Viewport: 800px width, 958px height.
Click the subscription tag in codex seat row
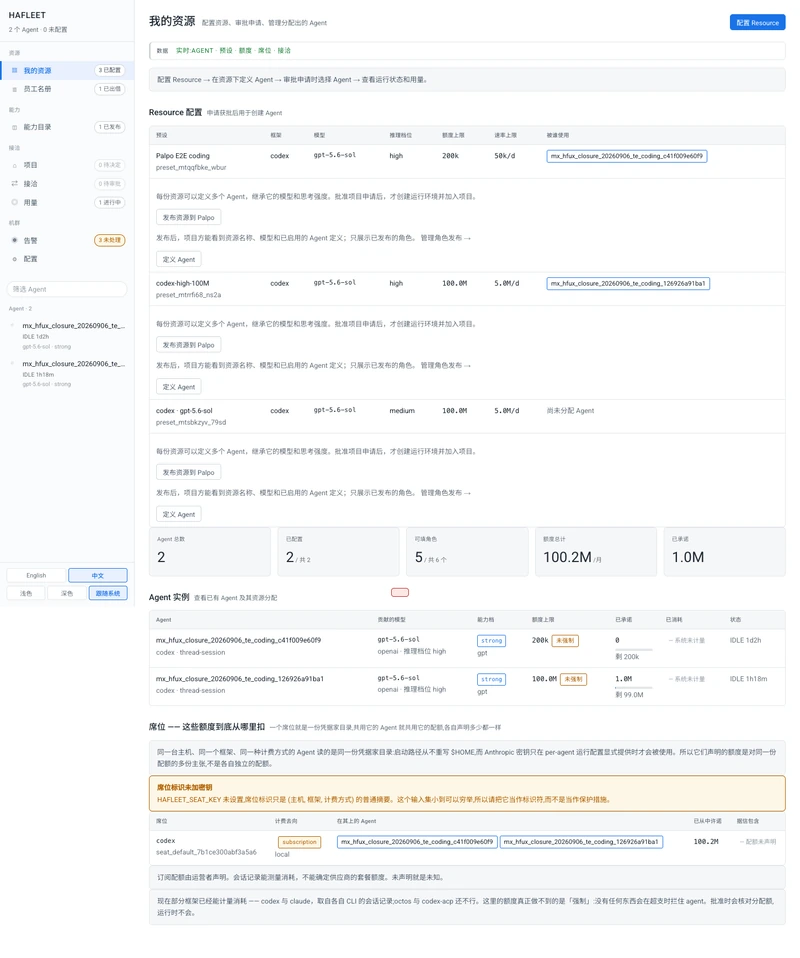click(x=299, y=842)
